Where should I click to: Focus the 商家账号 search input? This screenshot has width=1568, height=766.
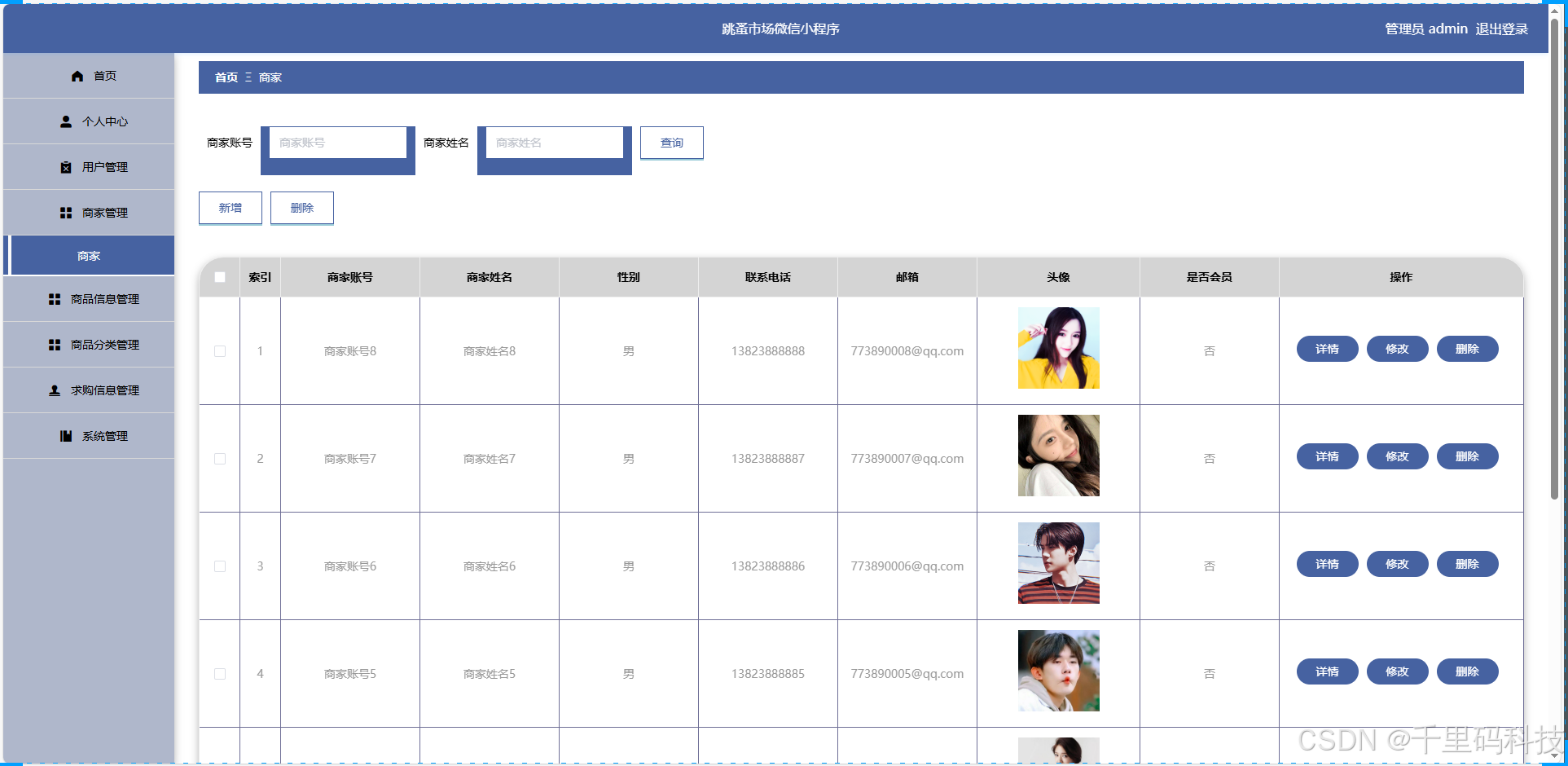pyautogui.click(x=338, y=143)
